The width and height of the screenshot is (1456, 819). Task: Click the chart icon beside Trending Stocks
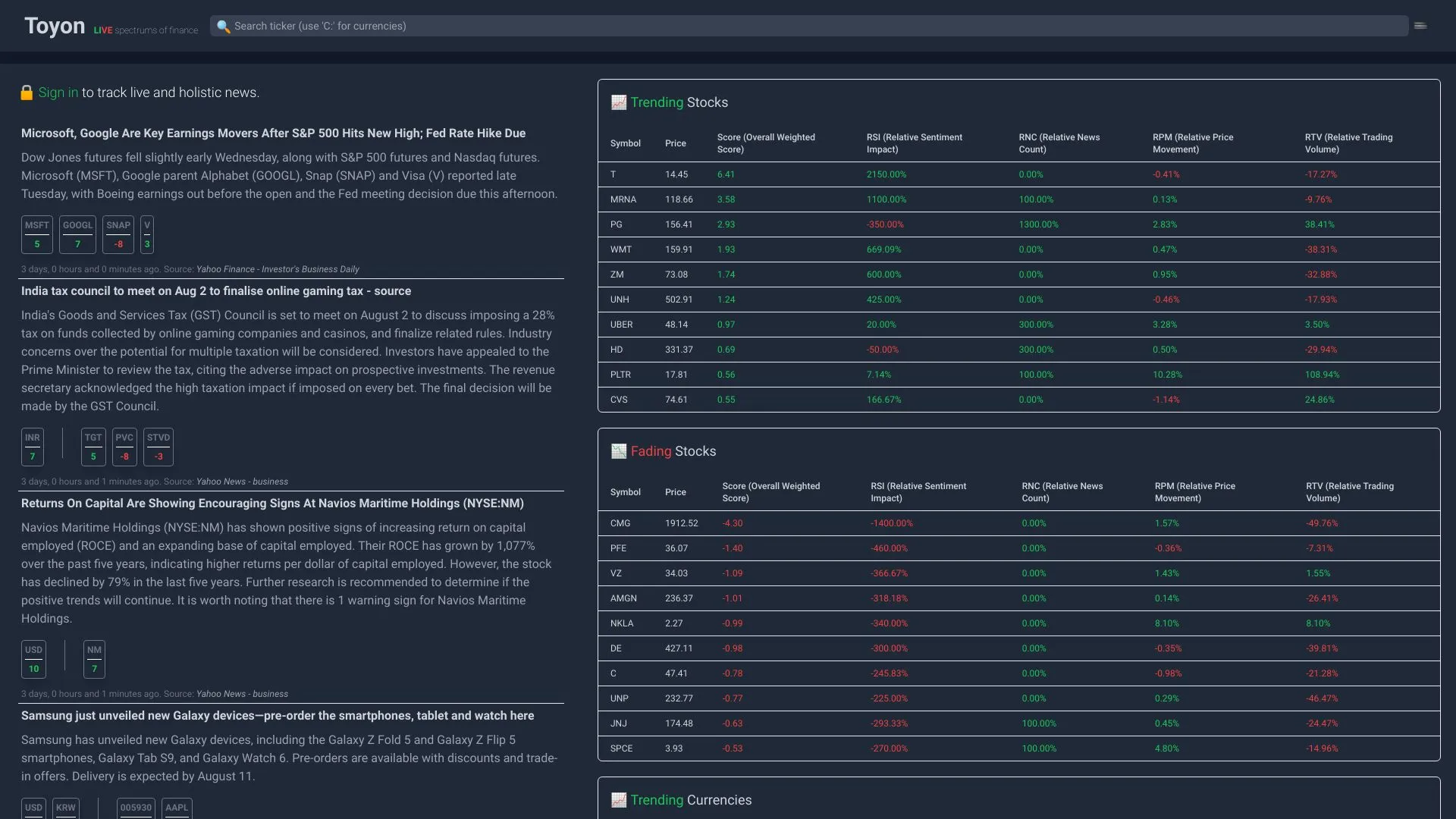point(619,102)
